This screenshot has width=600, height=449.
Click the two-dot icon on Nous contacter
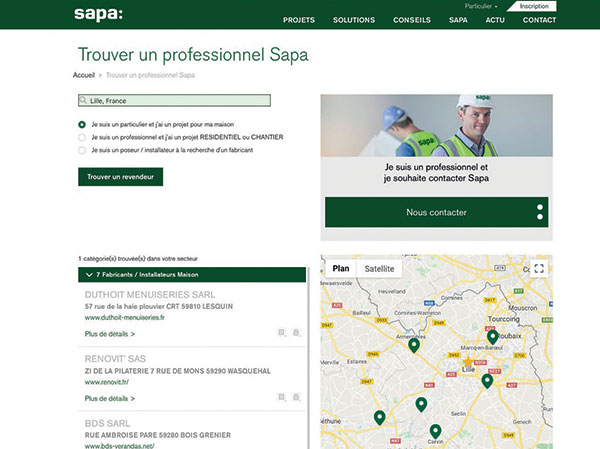[x=540, y=212]
